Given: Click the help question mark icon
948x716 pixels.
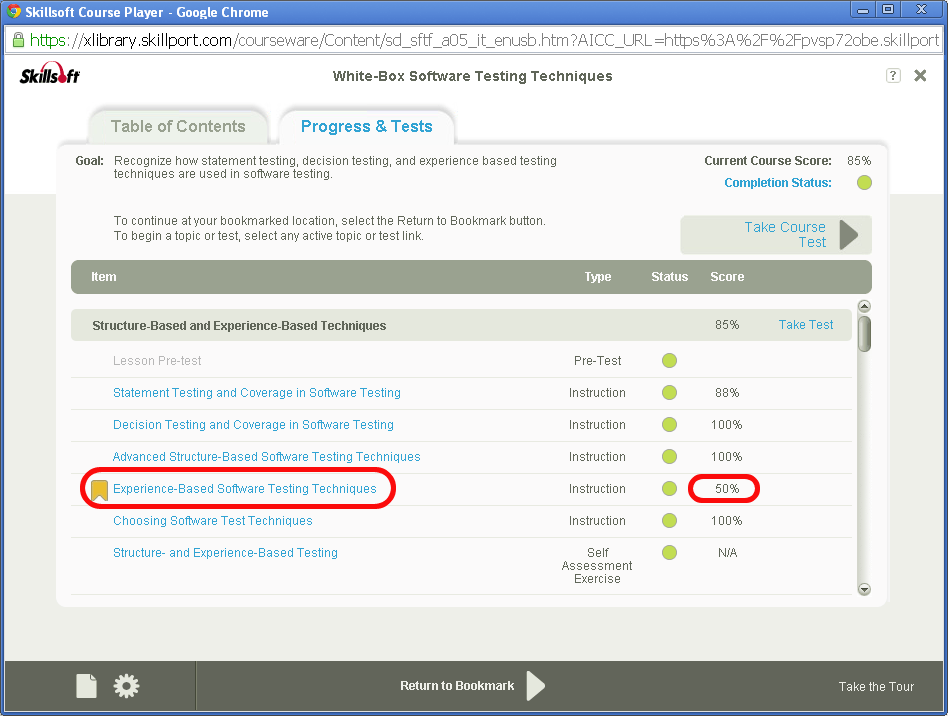Looking at the screenshot, I should pos(893,76).
